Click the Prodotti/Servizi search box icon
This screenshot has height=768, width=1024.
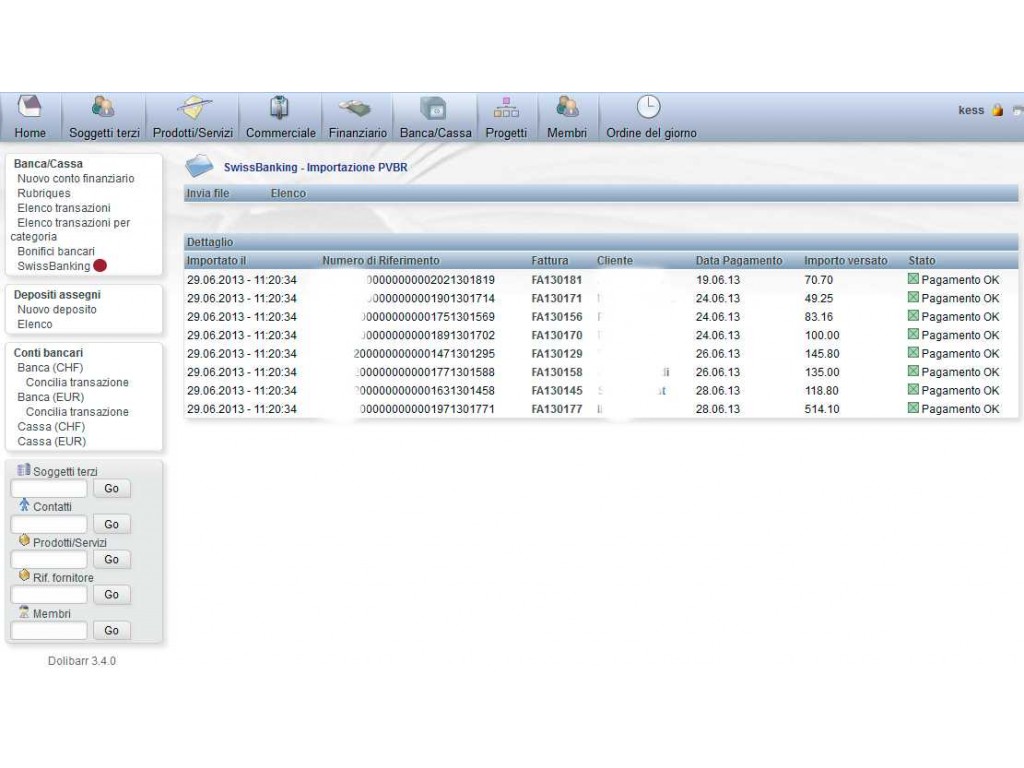24,540
